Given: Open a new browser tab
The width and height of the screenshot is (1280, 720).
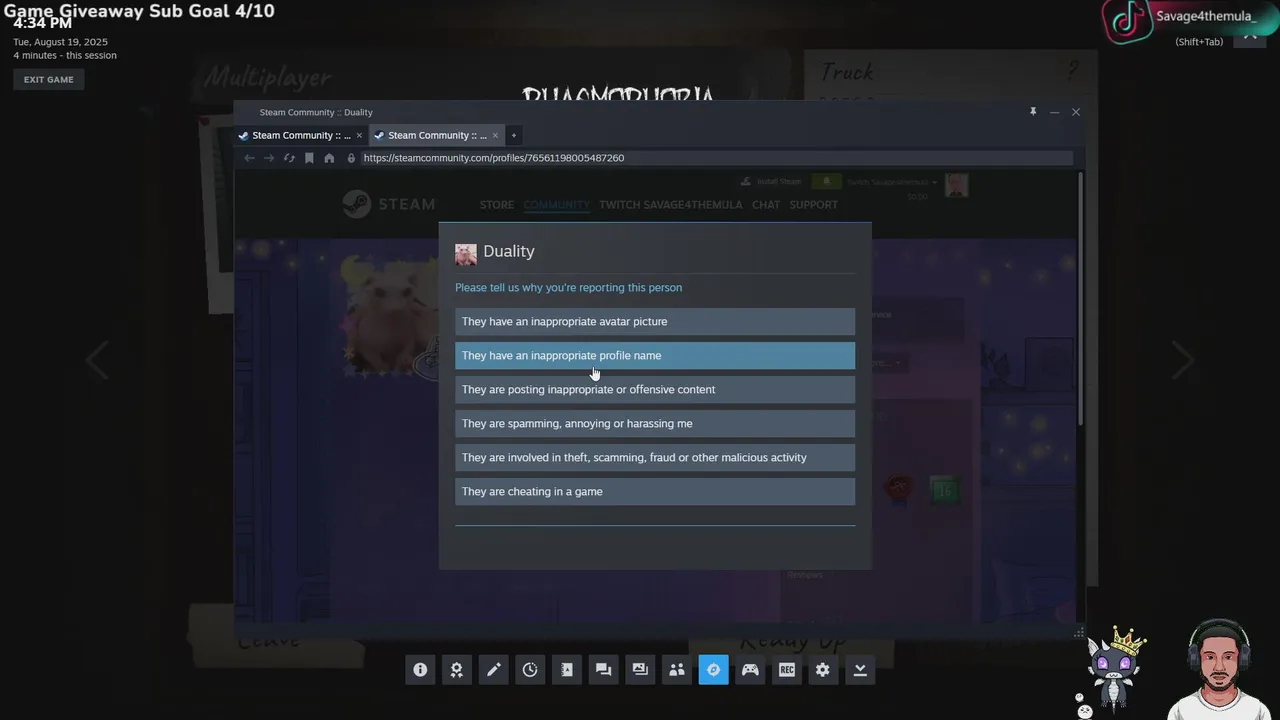Looking at the screenshot, I should click(x=514, y=135).
